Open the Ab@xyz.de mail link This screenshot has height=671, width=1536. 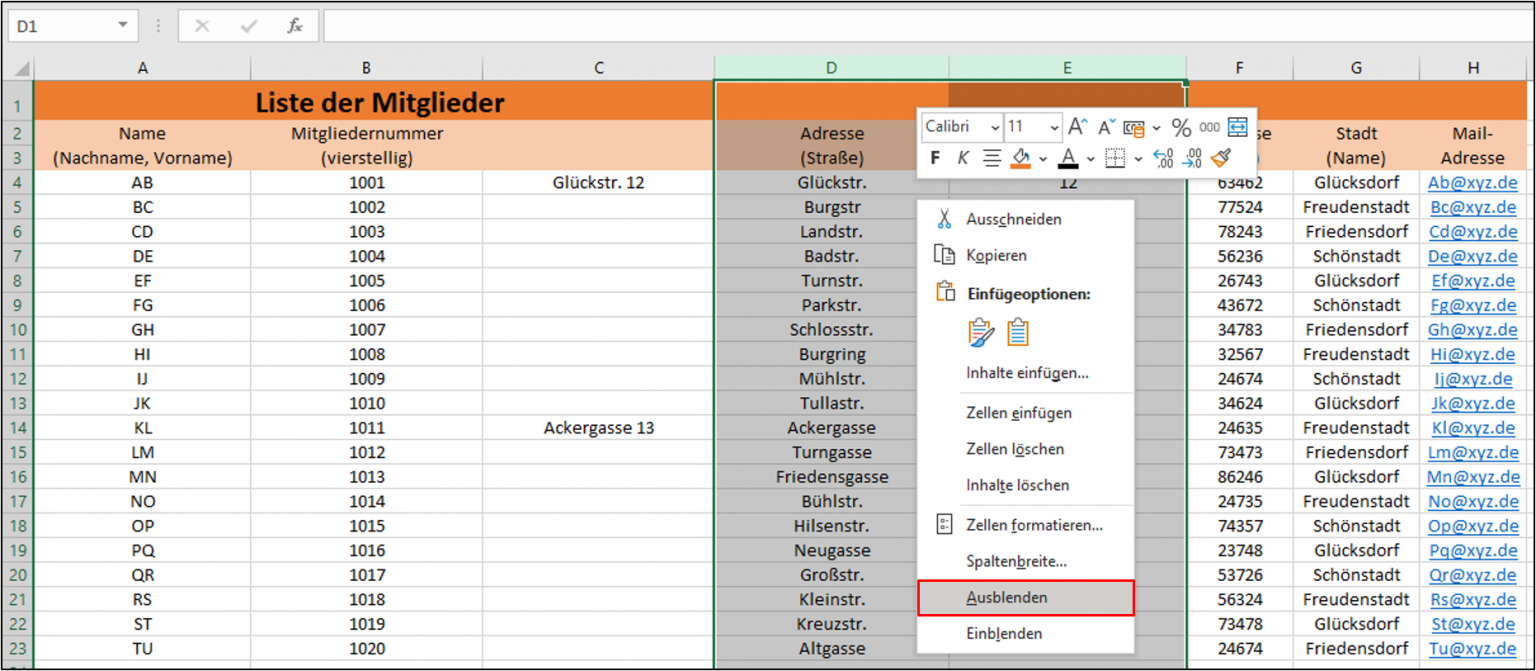pos(1473,182)
